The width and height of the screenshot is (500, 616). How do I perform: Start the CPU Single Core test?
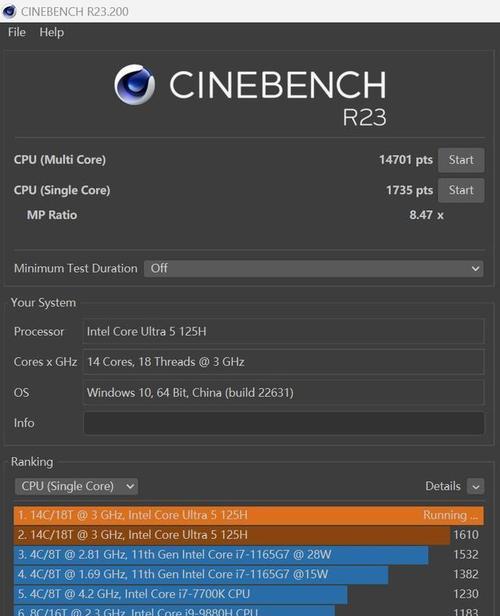(461, 190)
